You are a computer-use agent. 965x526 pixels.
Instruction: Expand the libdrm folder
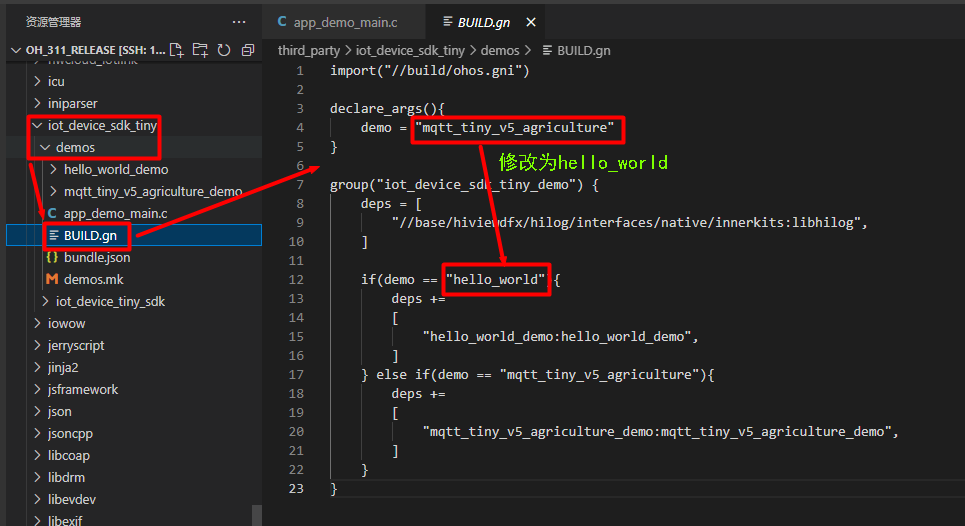(38, 477)
